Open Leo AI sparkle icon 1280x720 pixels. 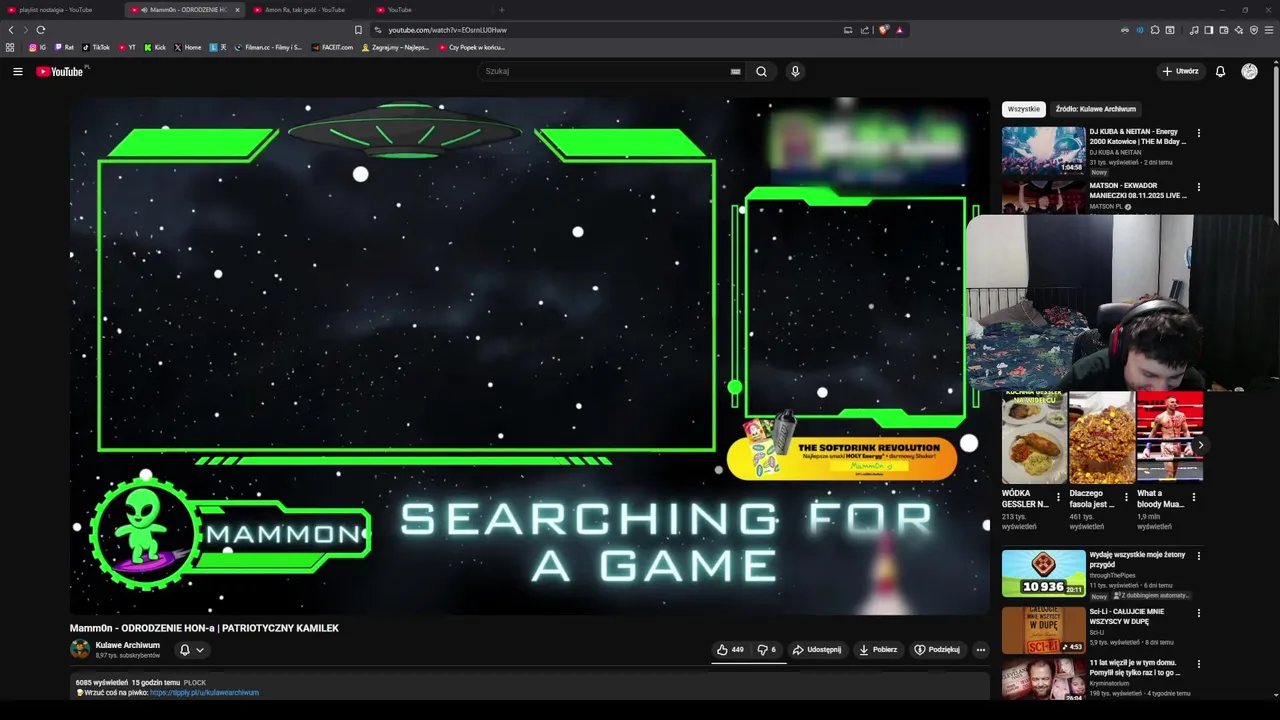click(1239, 30)
